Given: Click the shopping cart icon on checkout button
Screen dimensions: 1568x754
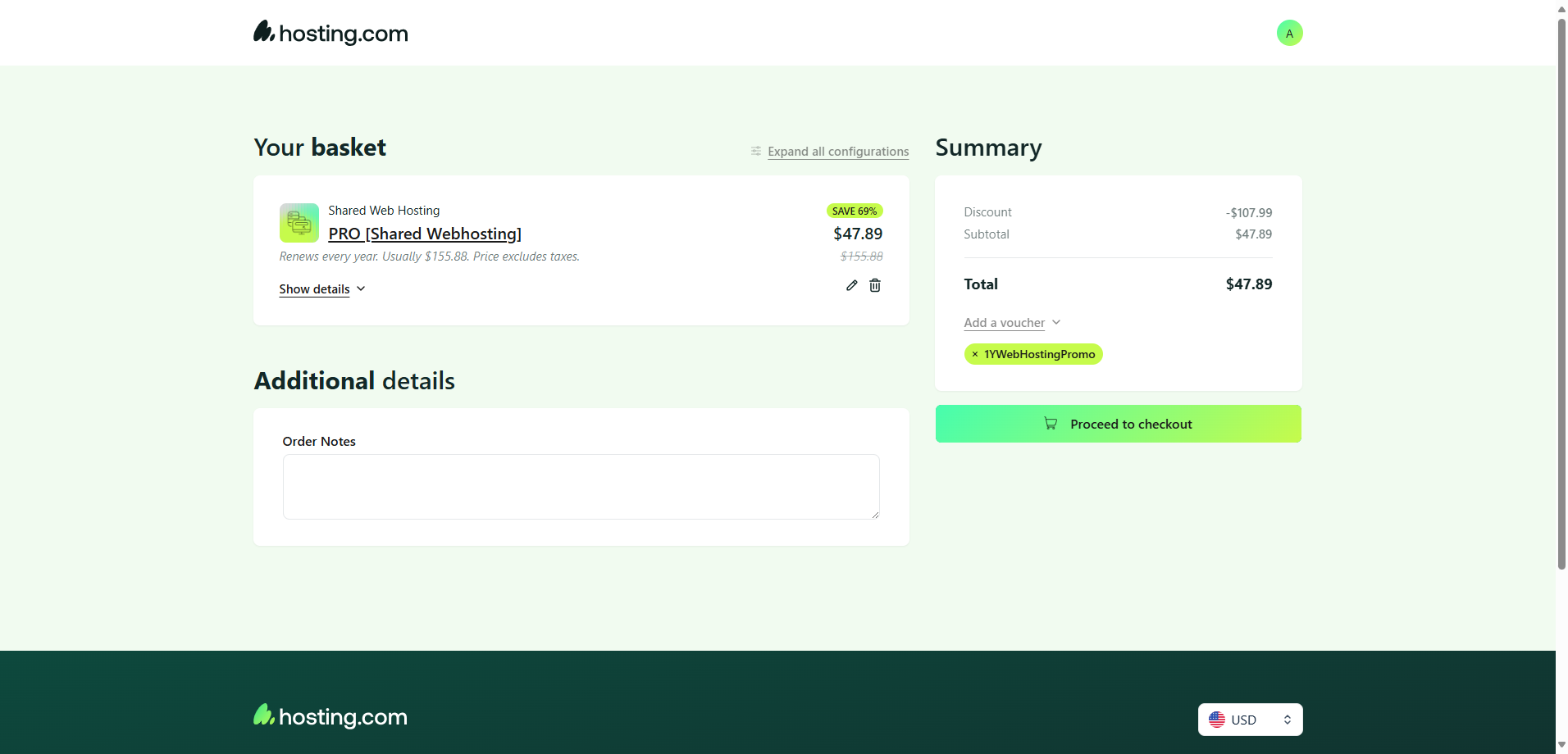Looking at the screenshot, I should 1051,424.
